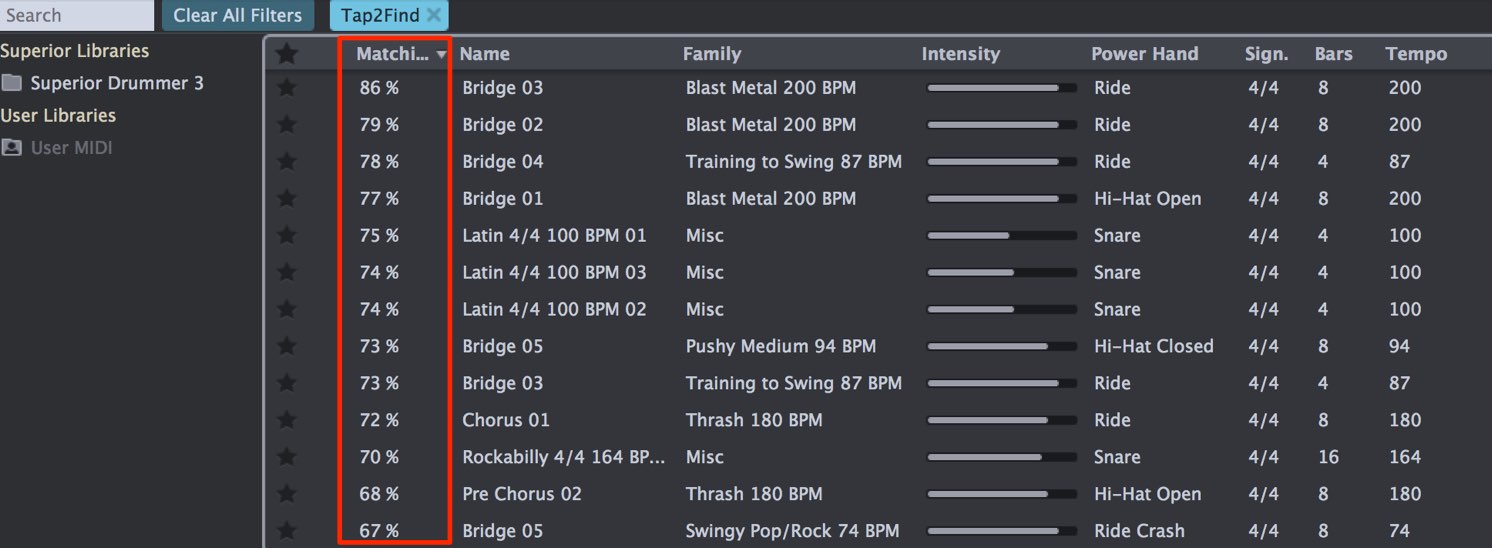Star the Pre Chorus 02 Thrash row

287,495
